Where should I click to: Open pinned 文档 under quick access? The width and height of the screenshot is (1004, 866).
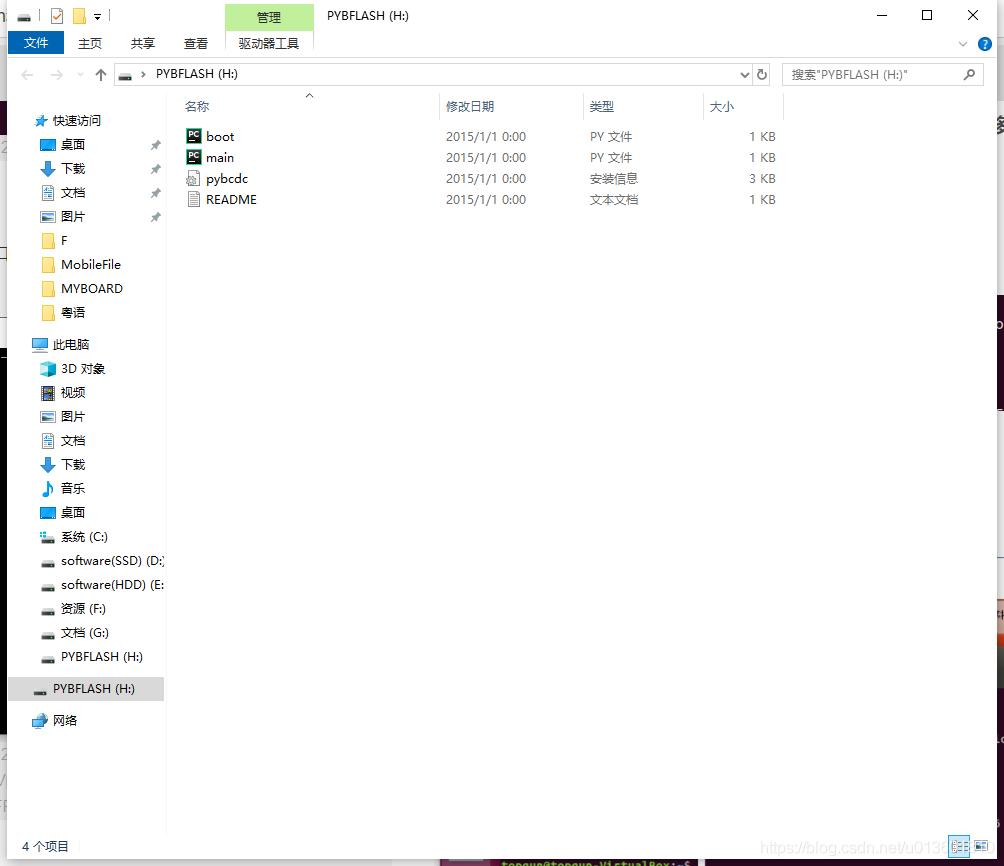(x=73, y=193)
